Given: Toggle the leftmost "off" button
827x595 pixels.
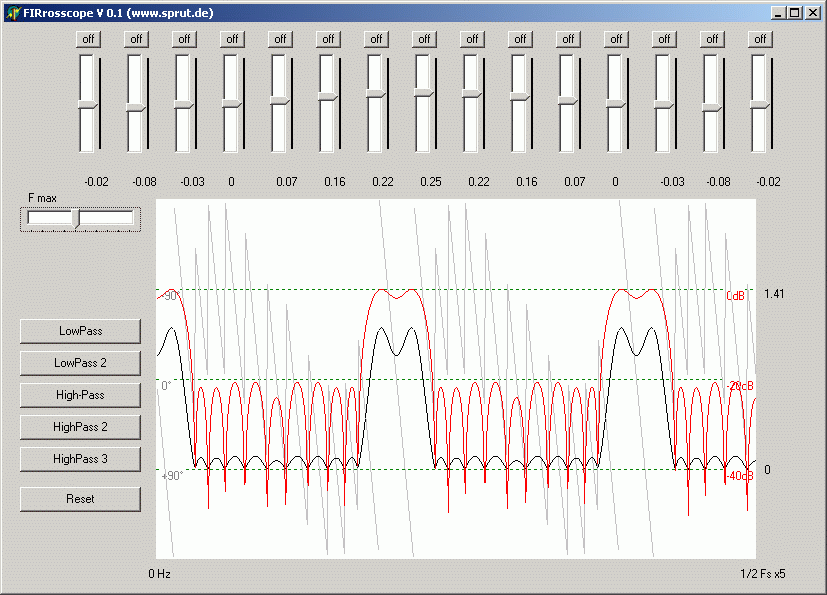Looking at the screenshot, I should (88, 39).
